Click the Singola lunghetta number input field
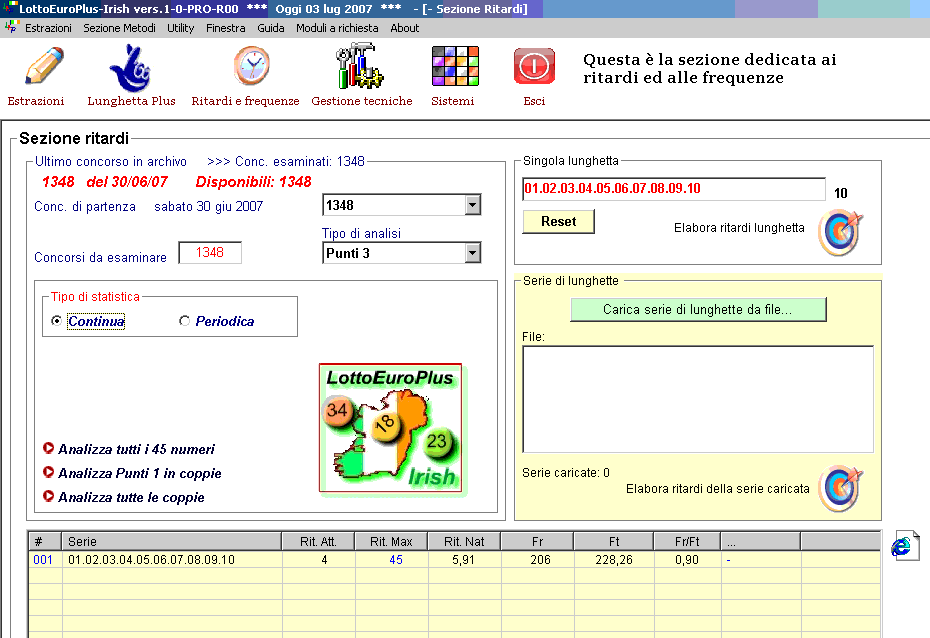The height and width of the screenshot is (638, 930). (x=674, y=189)
